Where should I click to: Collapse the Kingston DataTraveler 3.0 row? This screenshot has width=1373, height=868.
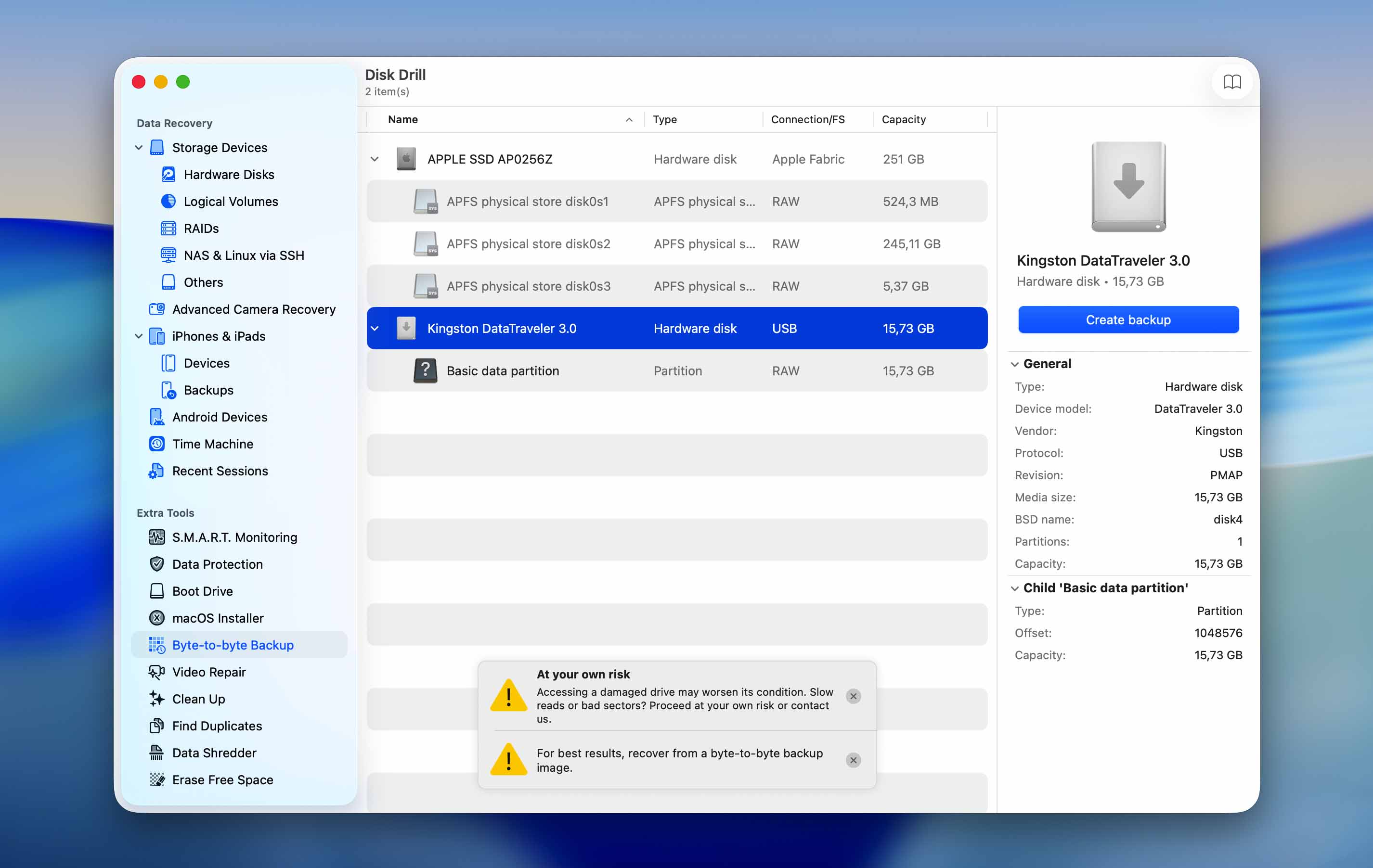pyautogui.click(x=375, y=328)
